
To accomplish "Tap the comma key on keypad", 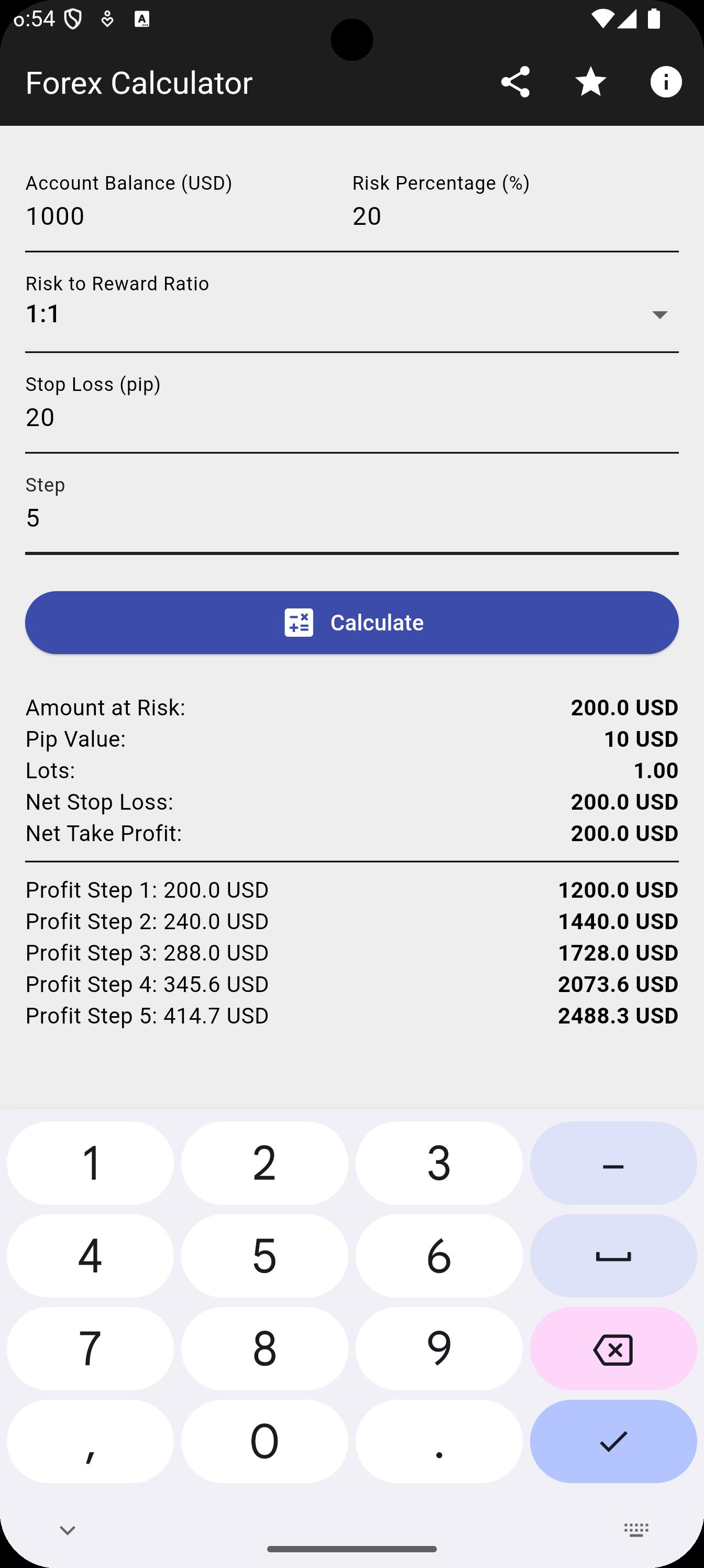I will pos(90,1441).
